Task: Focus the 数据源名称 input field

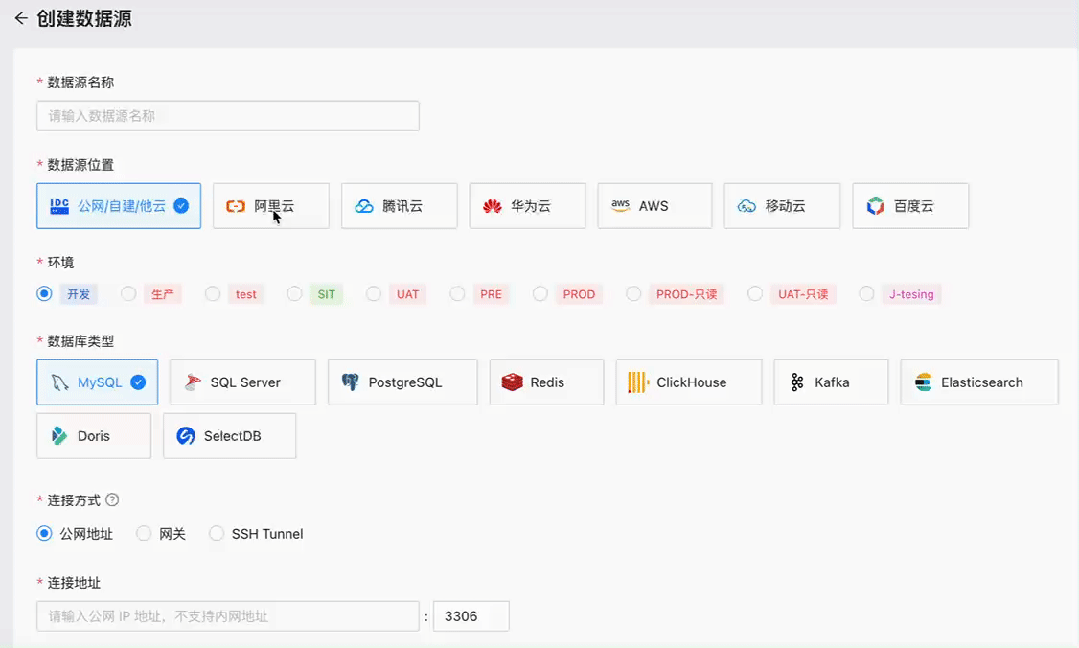Action: [x=228, y=116]
